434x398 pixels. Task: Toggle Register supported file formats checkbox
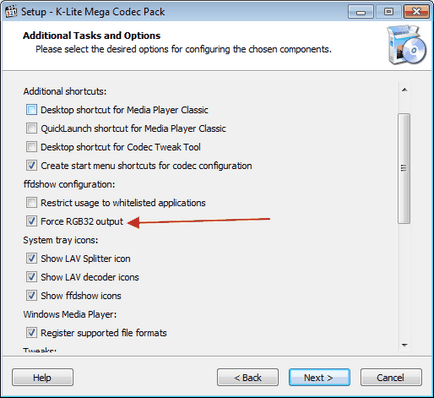point(31,333)
